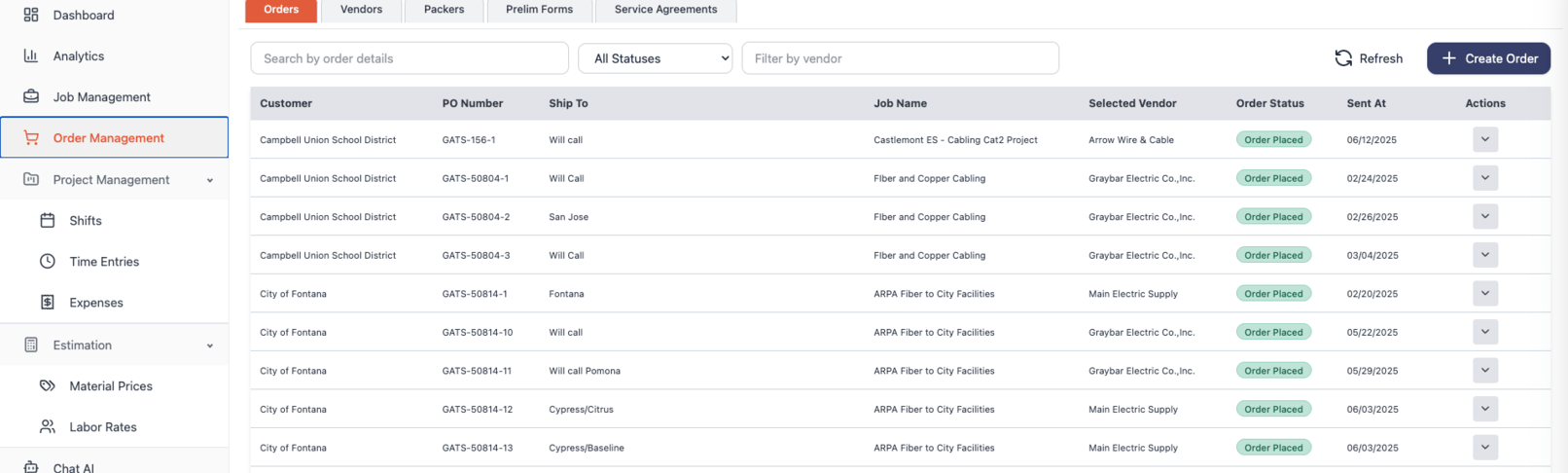Click the Order Management cart icon
The image size is (1568, 473).
point(31,138)
